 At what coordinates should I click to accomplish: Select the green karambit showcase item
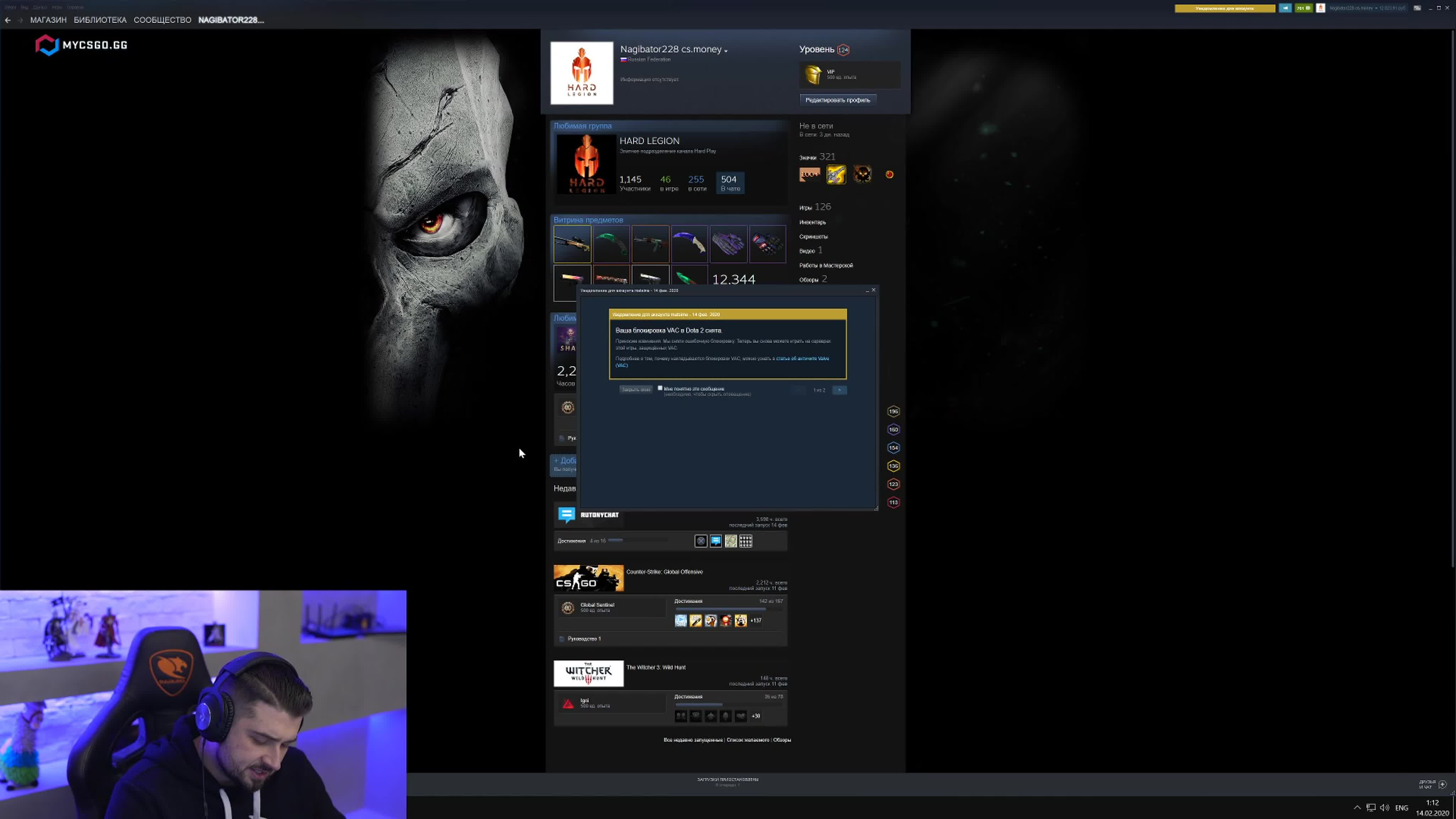click(x=611, y=244)
